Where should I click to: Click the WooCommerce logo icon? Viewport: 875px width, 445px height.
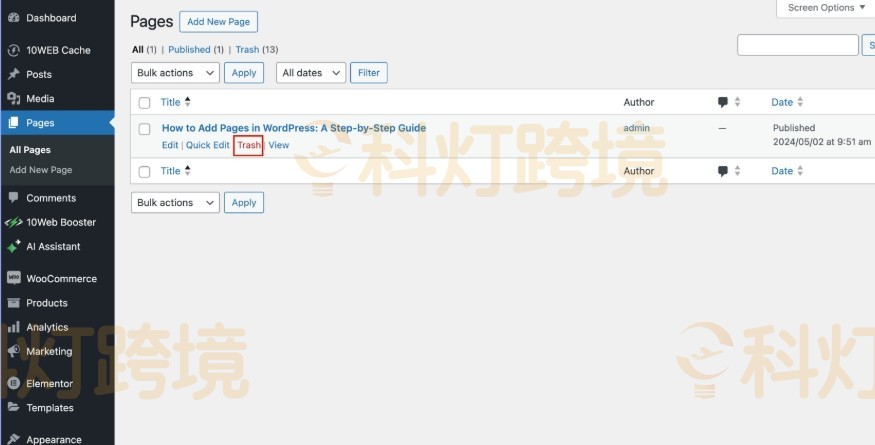pyautogui.click(x=13, y=278)
